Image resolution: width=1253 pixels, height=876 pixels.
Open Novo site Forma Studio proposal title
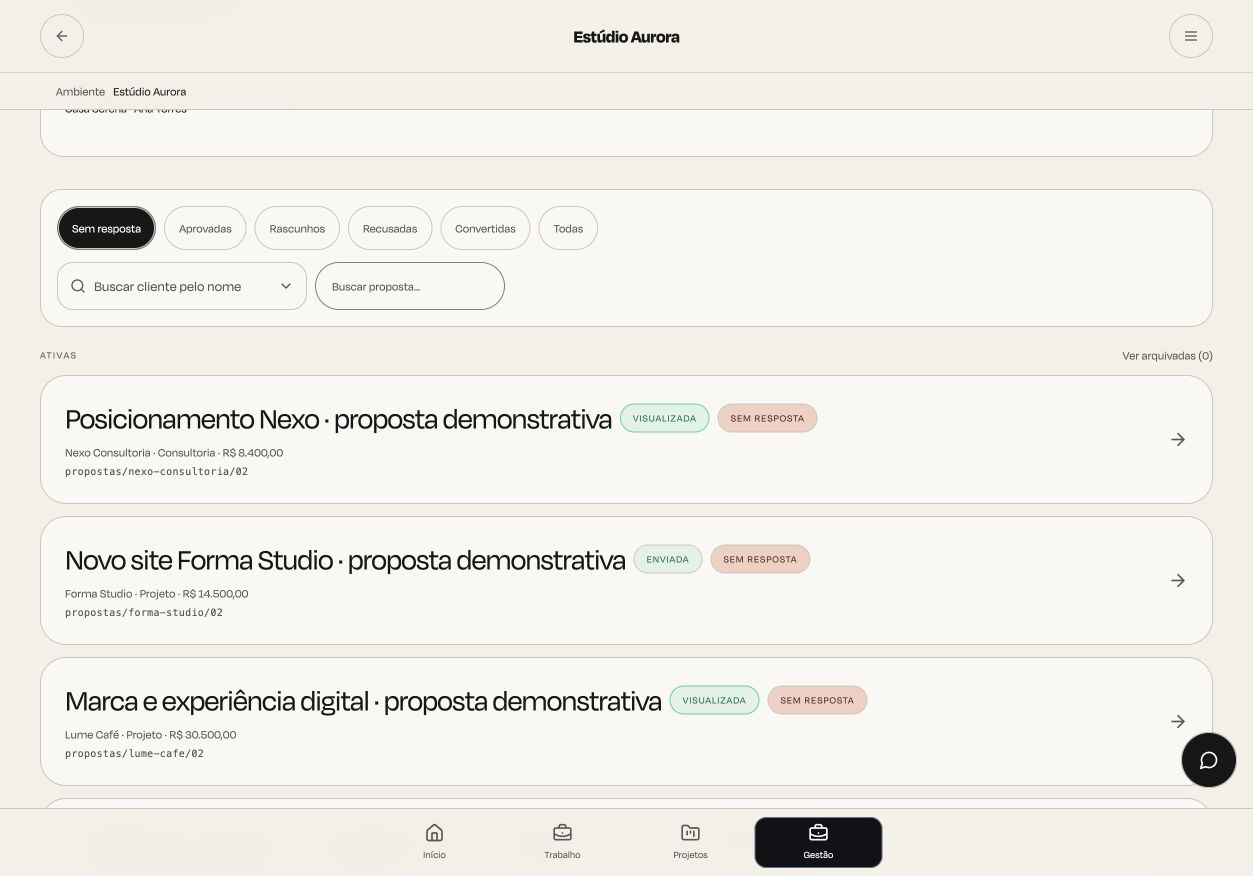coord(345,560)
